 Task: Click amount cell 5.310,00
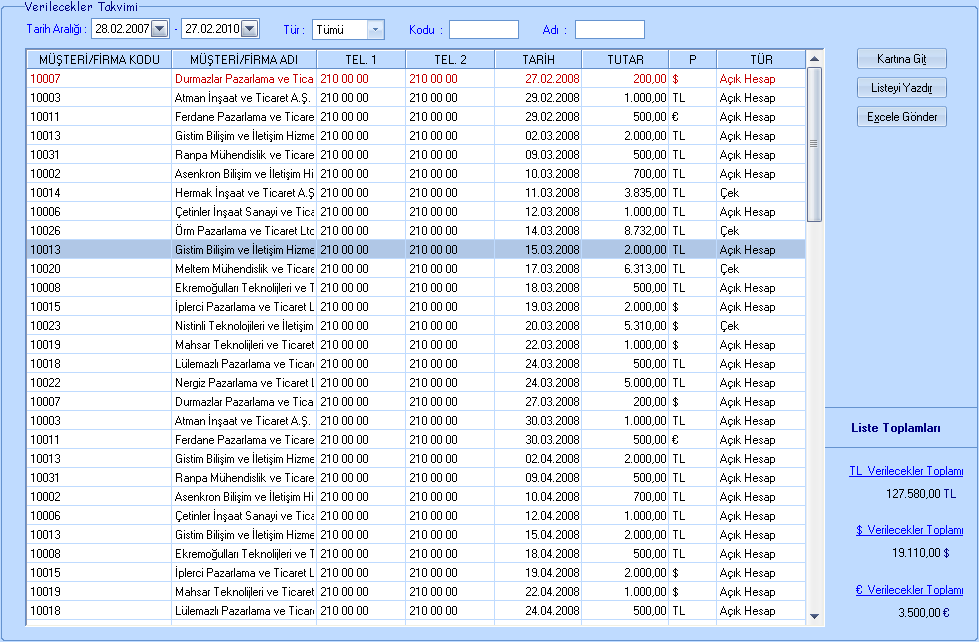[626, 326]
